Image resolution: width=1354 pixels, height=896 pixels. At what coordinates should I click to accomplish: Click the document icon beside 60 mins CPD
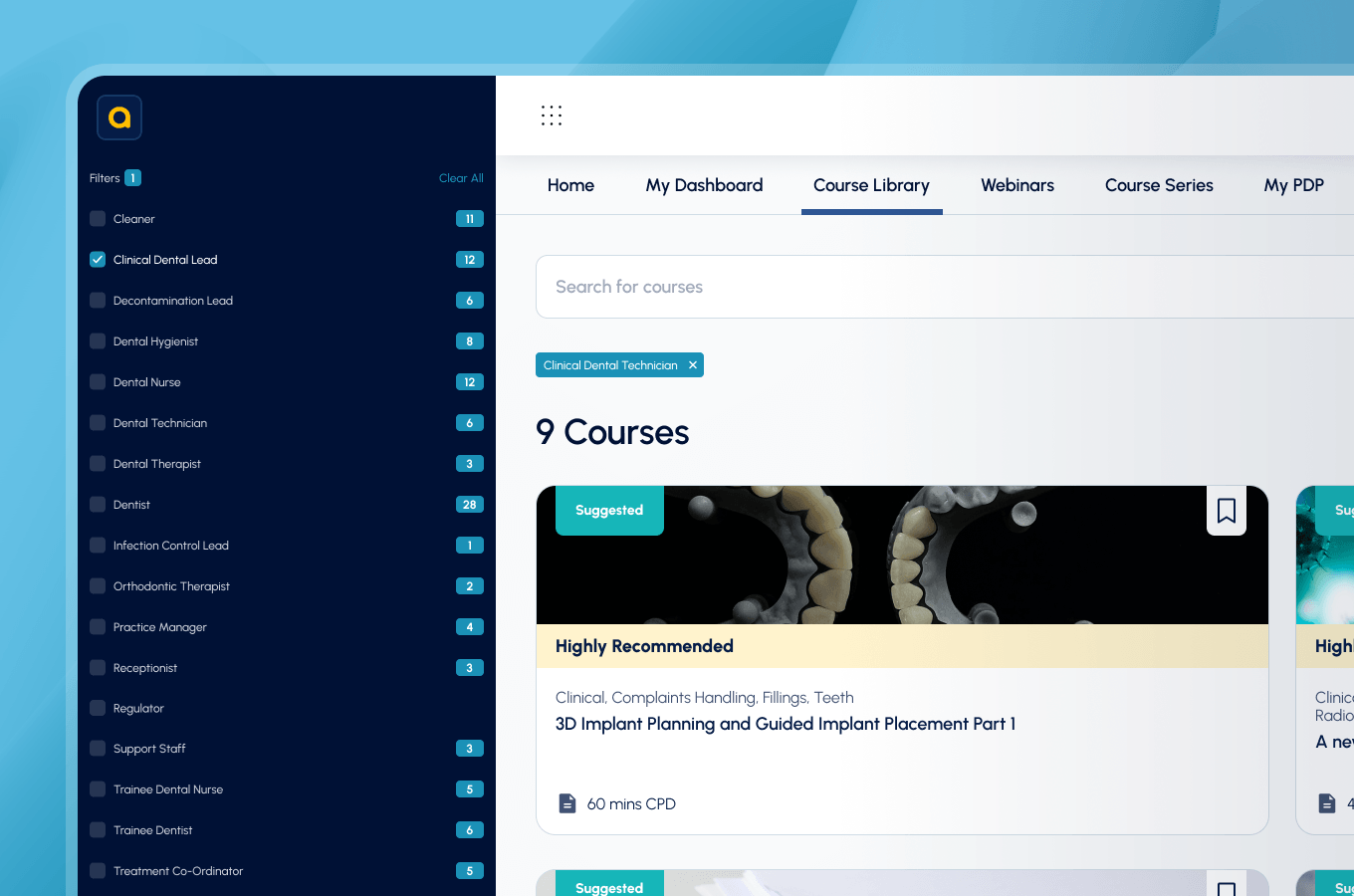tap(567, 803)
